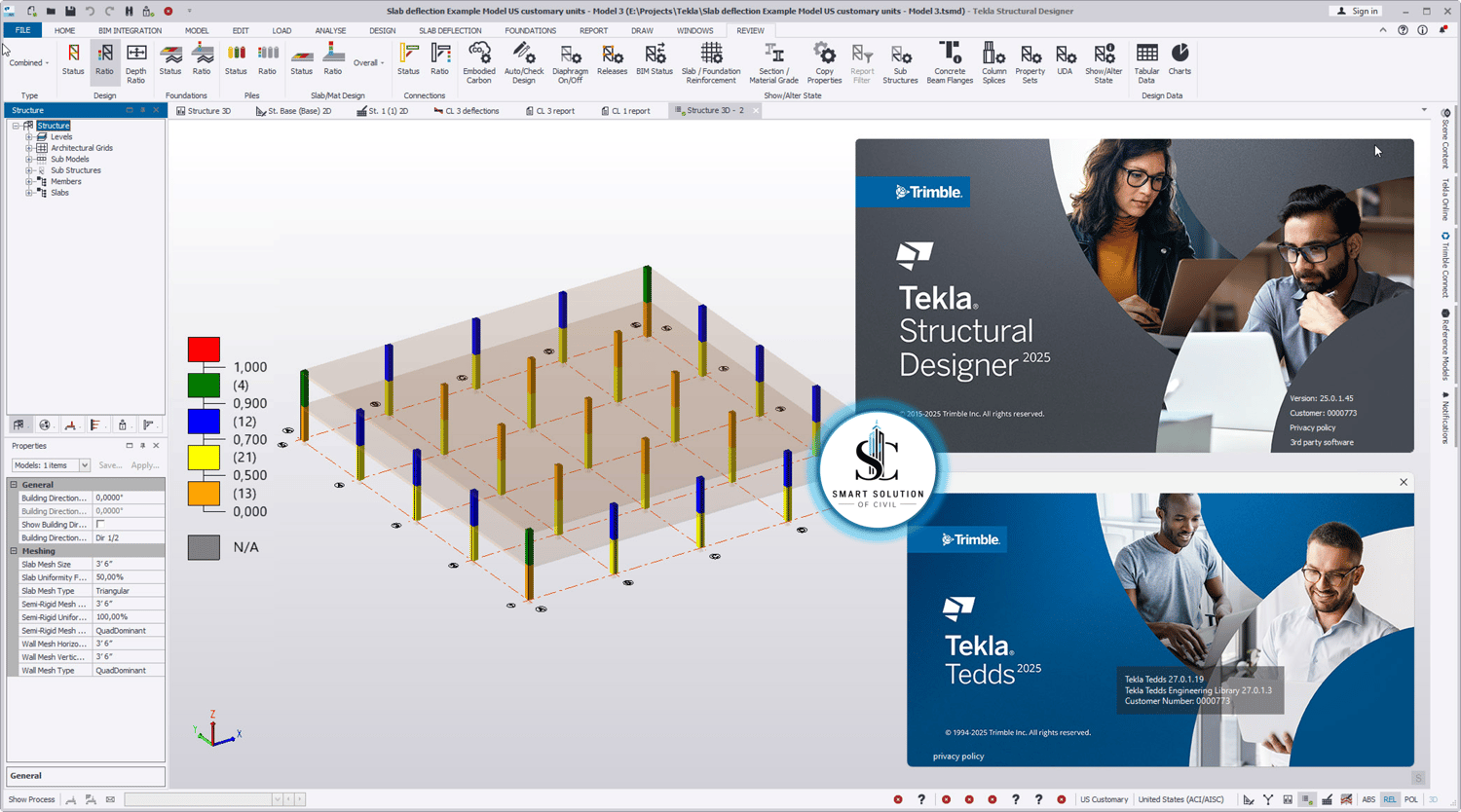Open Connections Ratio review

[440, 59]
